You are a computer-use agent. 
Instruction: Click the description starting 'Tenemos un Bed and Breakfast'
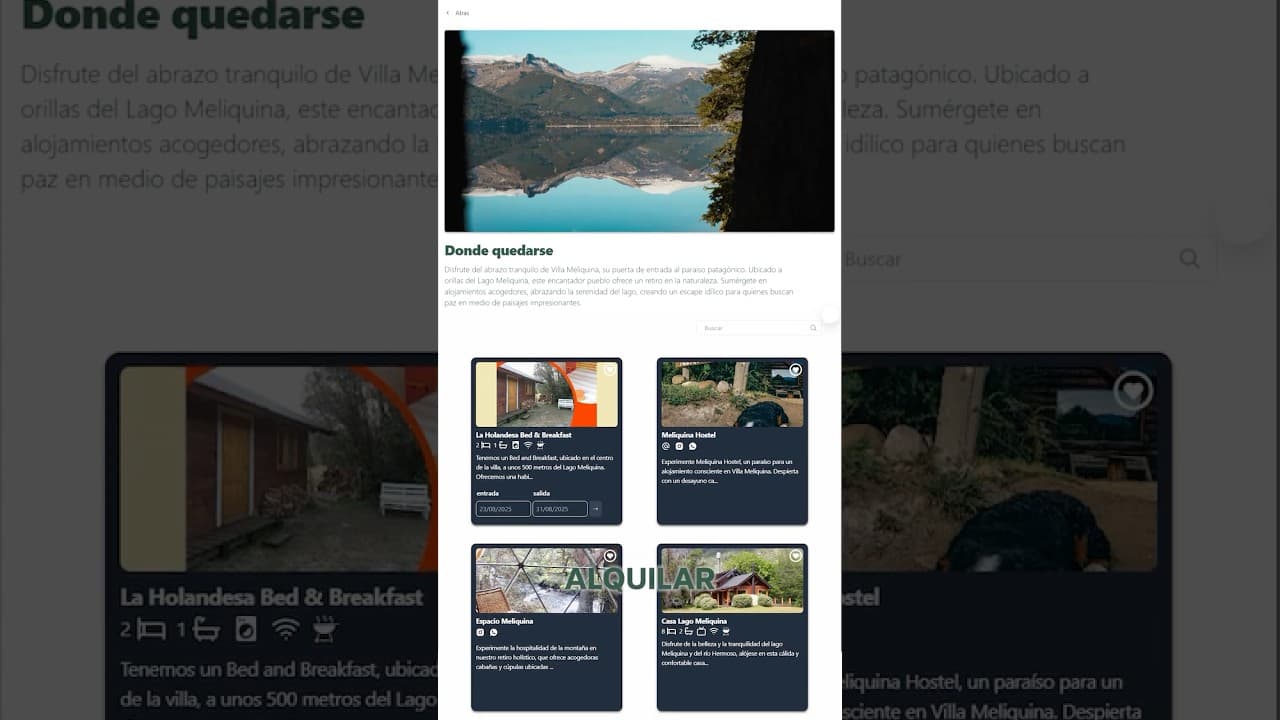click(x=545, y=467)
